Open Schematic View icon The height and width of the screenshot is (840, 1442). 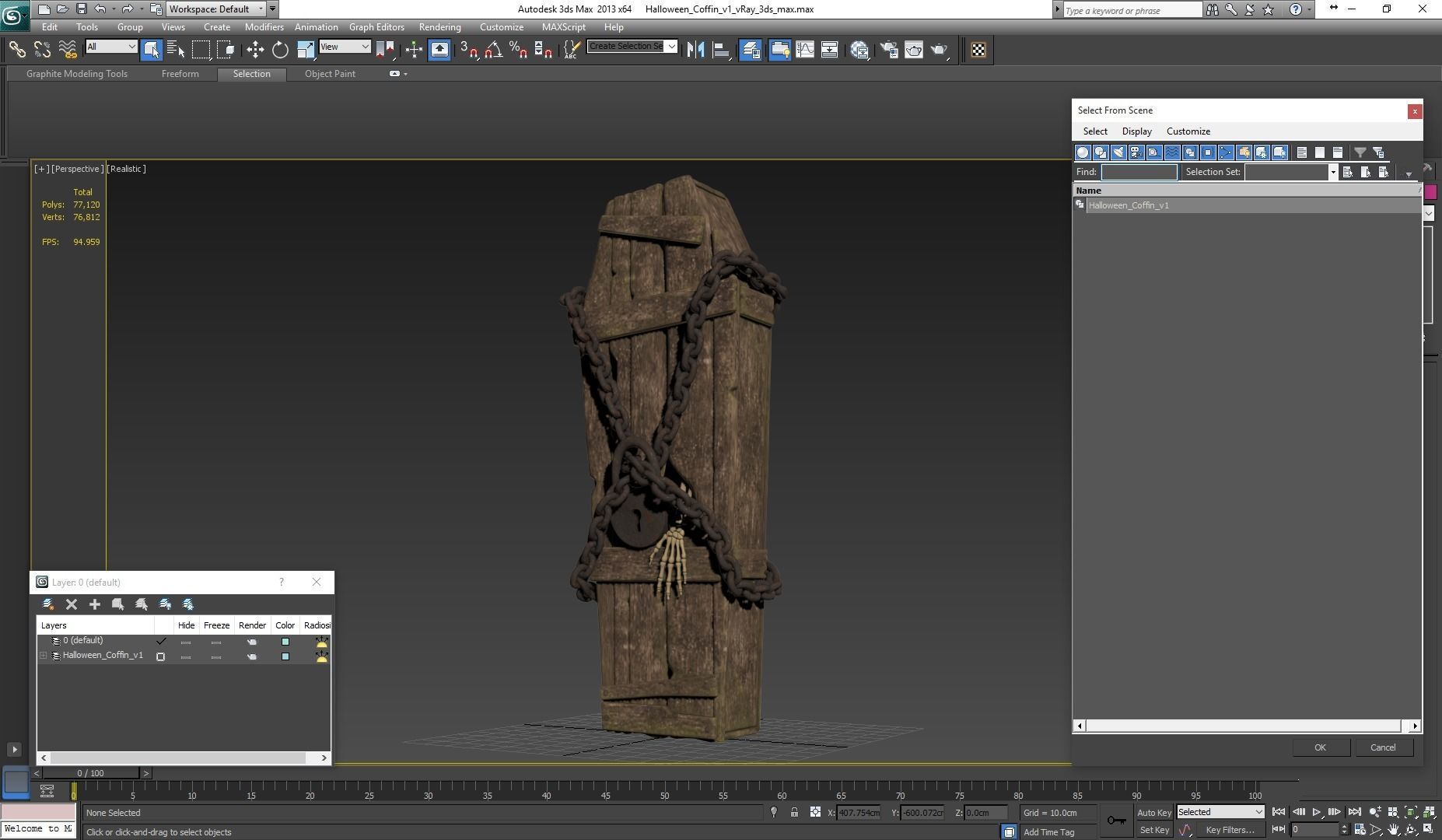click(x=829, y=50)
